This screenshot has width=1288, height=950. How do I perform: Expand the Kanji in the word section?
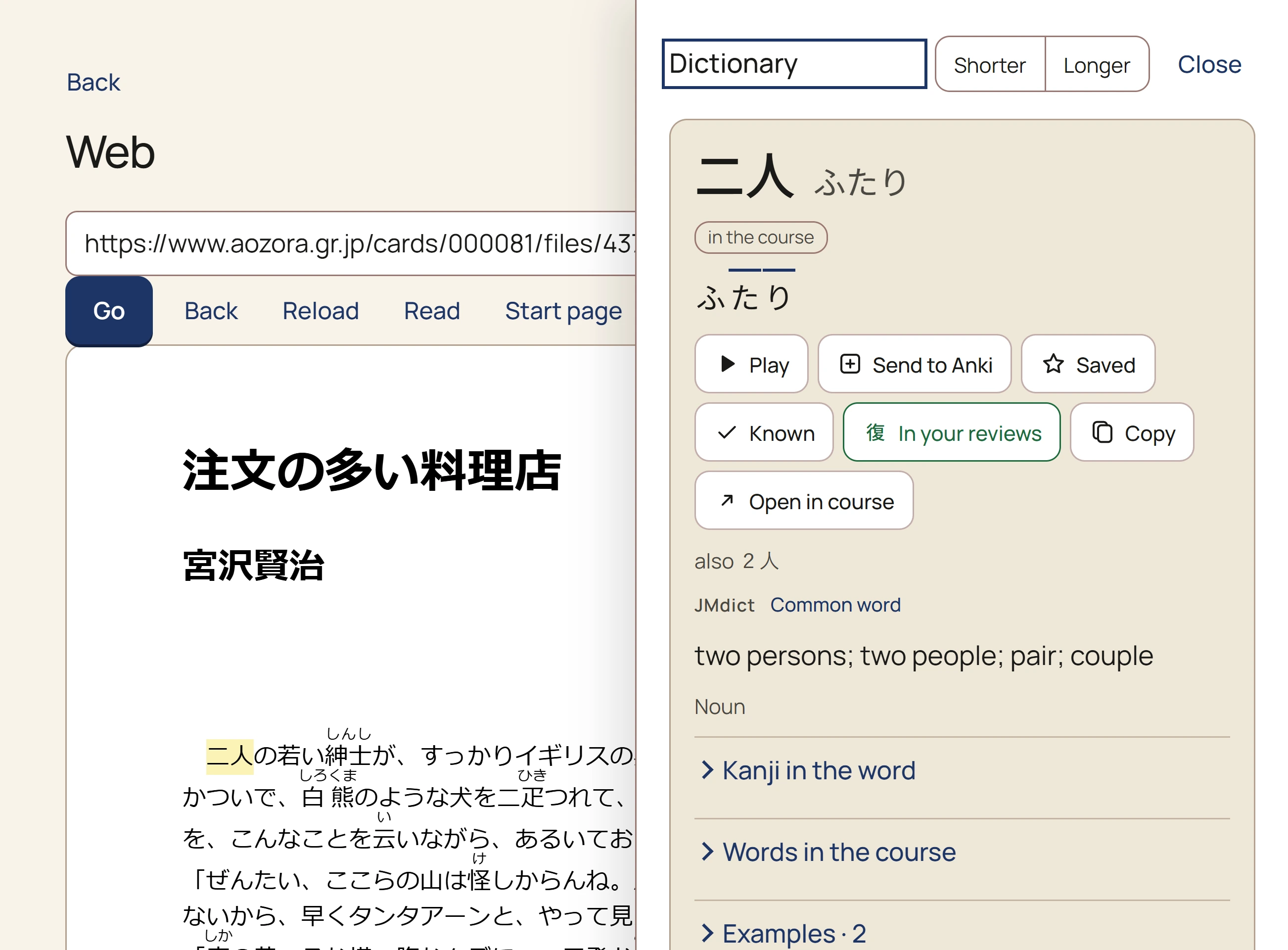click(x=961, y=770)
